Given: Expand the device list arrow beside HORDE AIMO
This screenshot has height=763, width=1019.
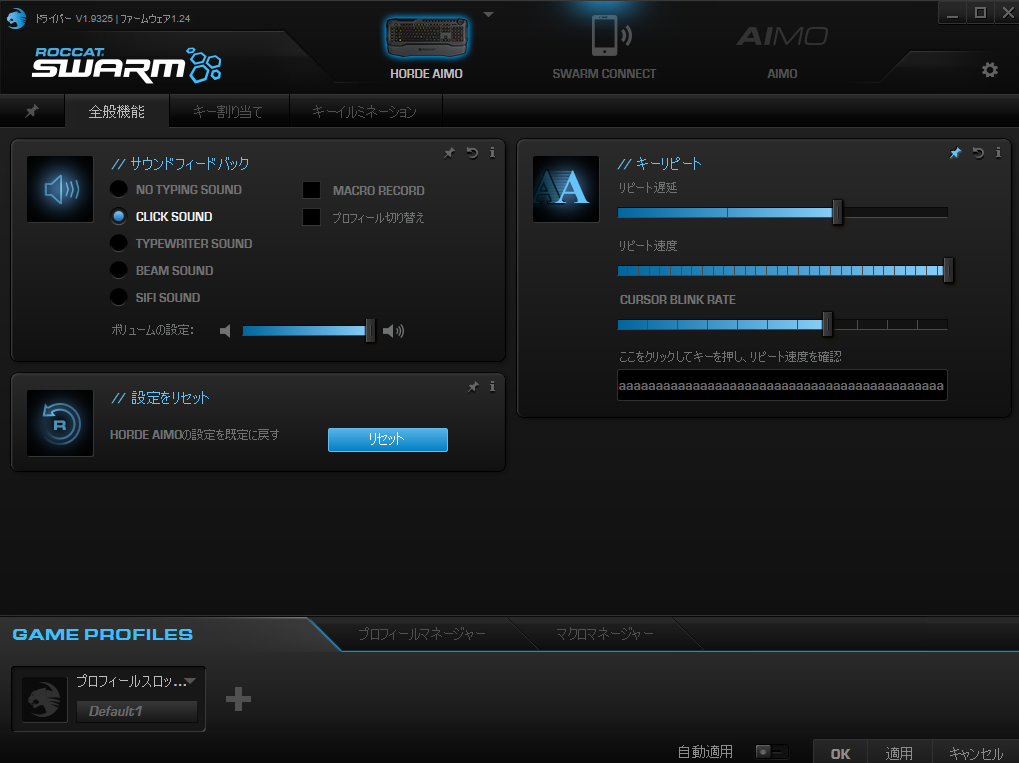Looking at the screenshot, I should [x=488, y=14].
